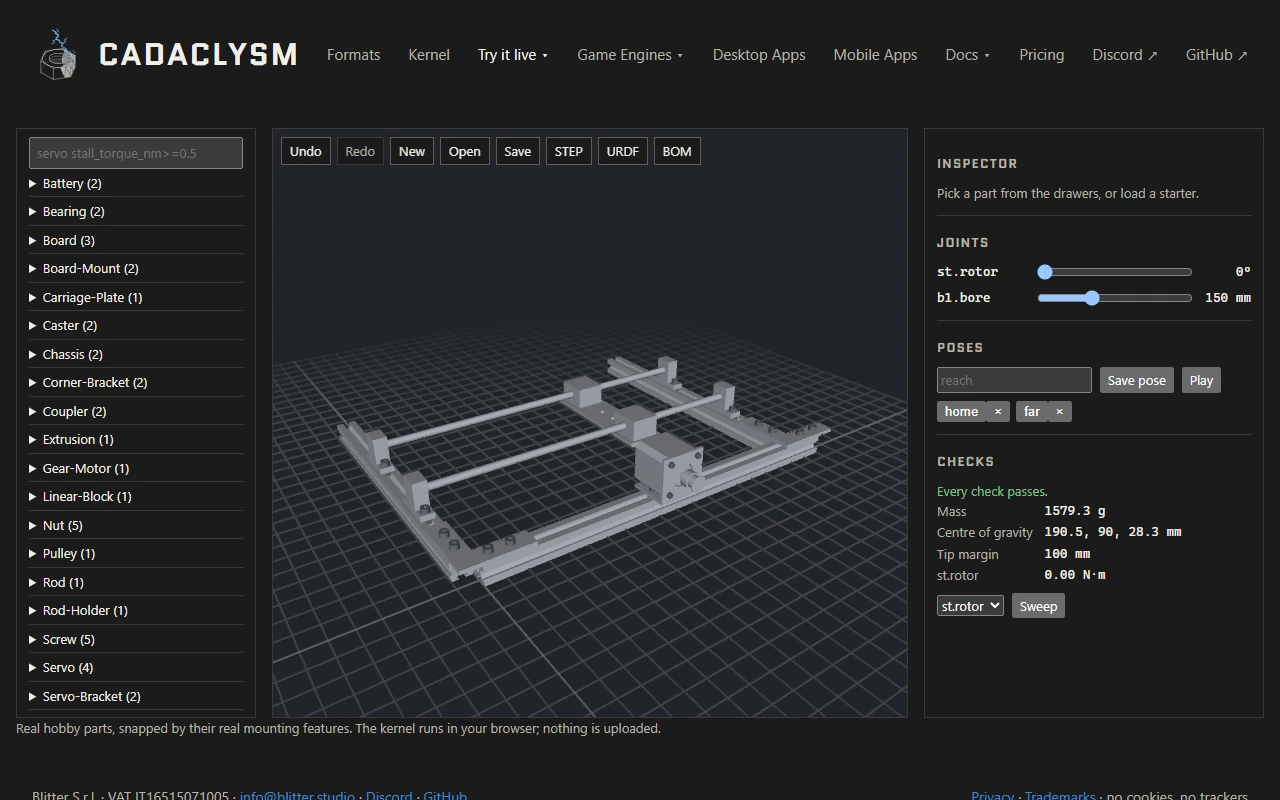Expand the Nut (5) category
The width and height of the screenshot is (1280, 800).
136,525
